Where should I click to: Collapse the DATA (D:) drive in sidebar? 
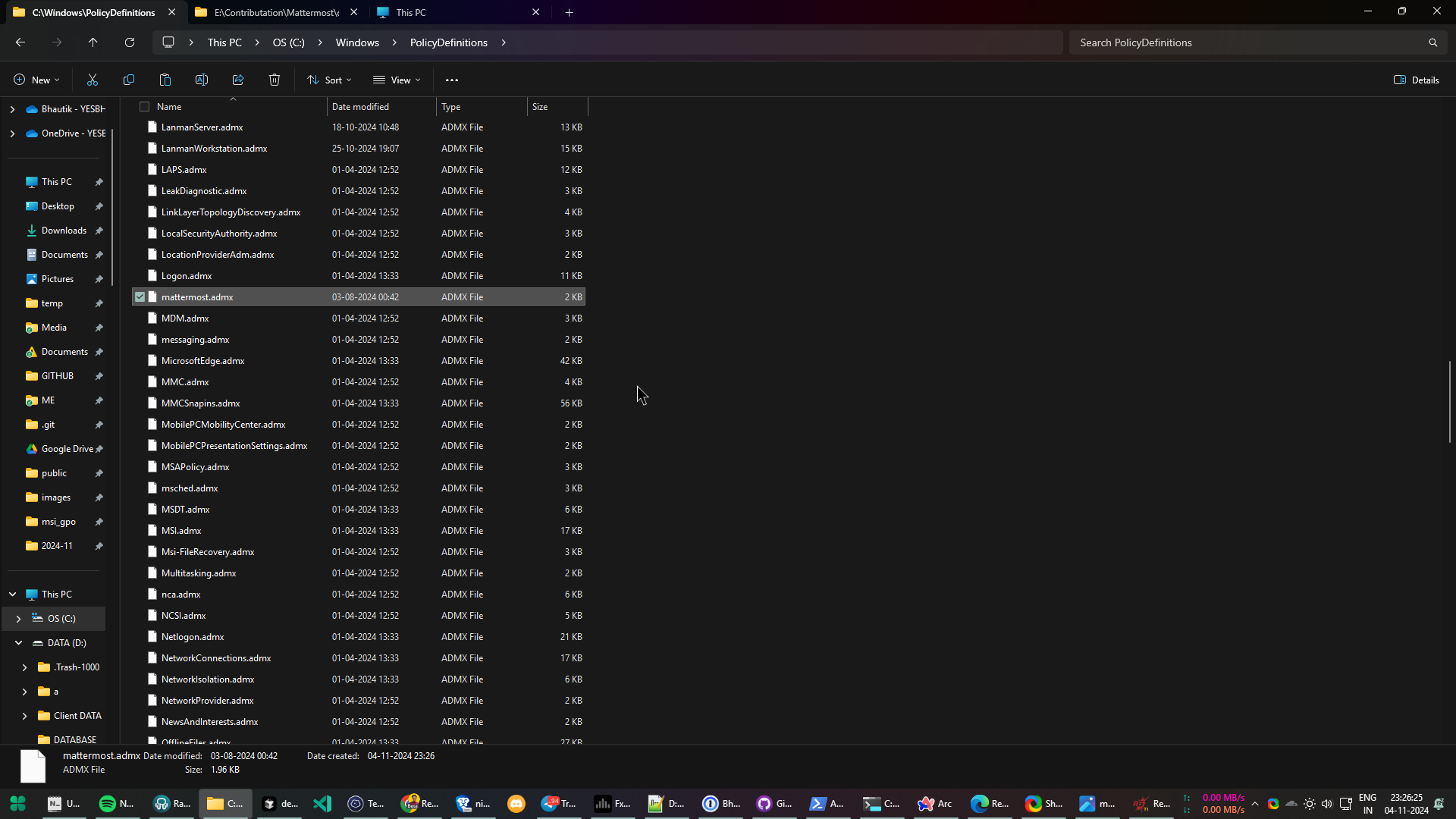(x=18, y=642)
